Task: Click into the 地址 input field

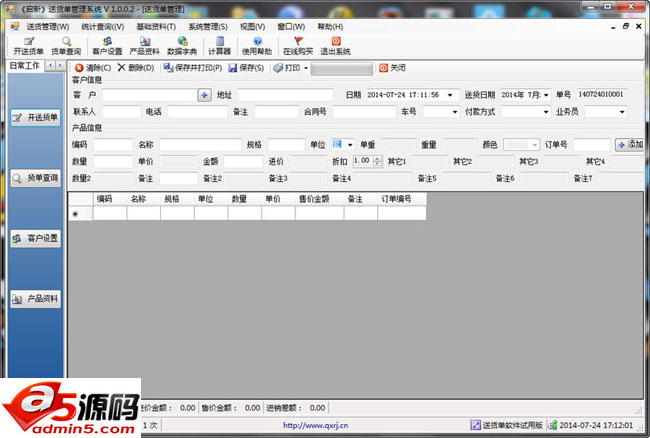Action: pos(284,95)
